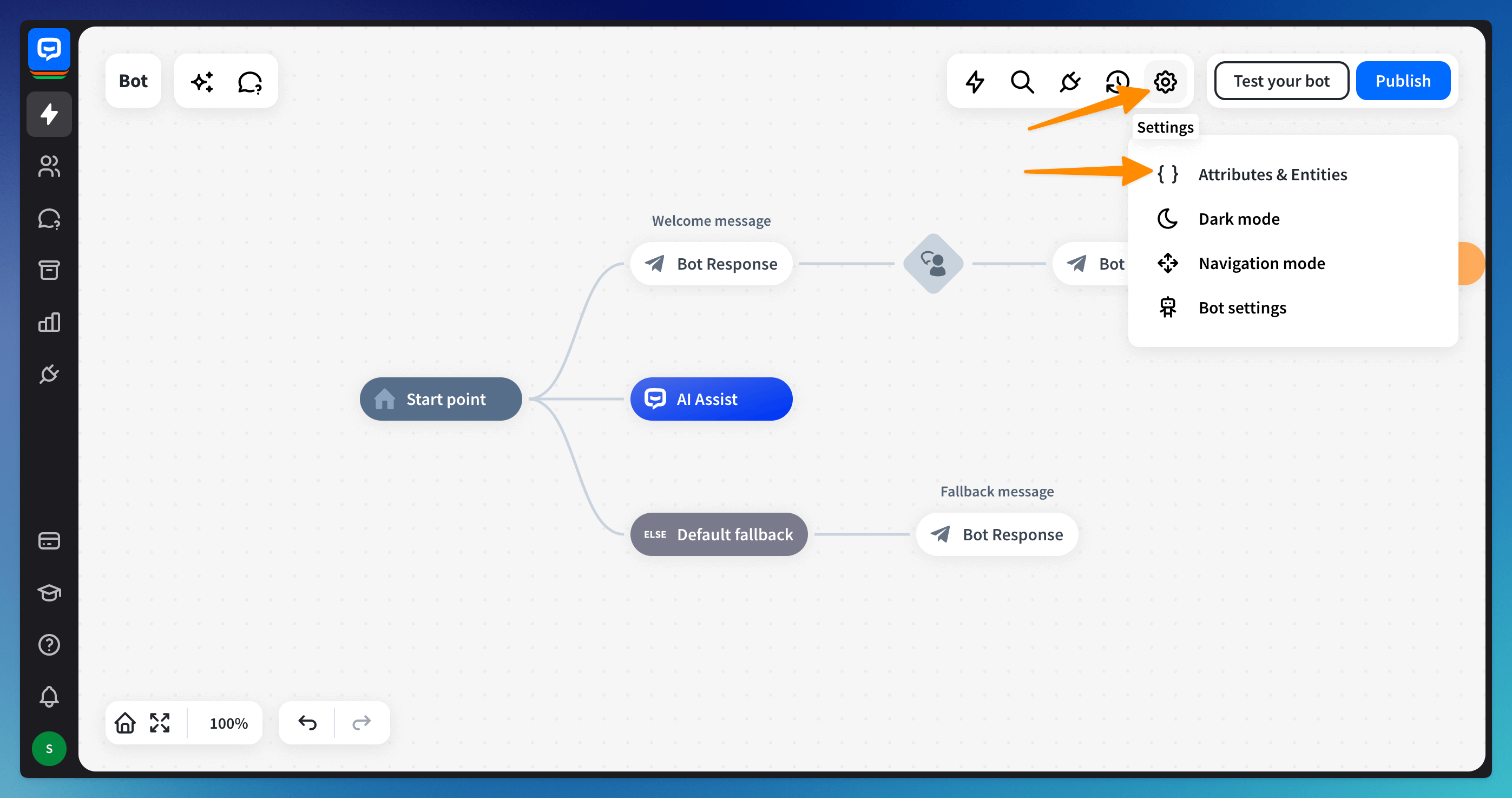Open notifications bell icon in sidebar
Image resolution: width=1512 pixels, height=798 pixels.
point(49,696)
